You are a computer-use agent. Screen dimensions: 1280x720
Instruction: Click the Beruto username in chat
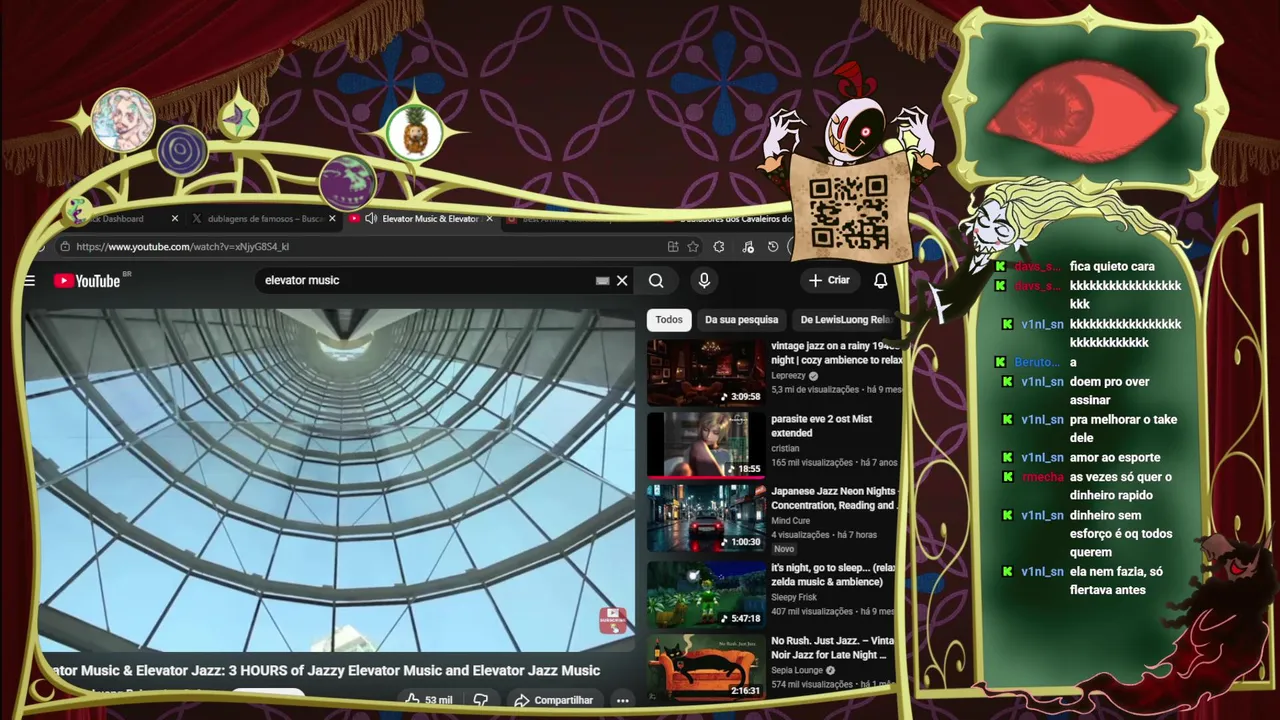[1037, 362]
